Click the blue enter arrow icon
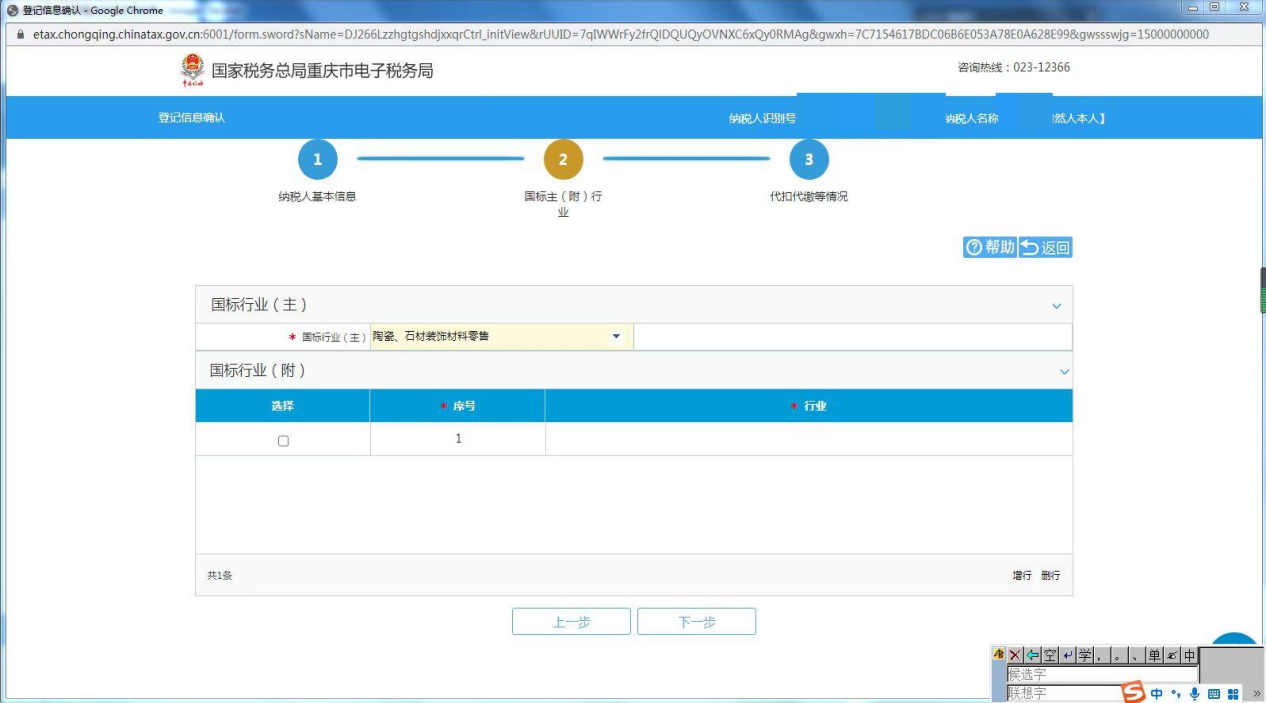Screen dimensions: 1266x703 1067,655
